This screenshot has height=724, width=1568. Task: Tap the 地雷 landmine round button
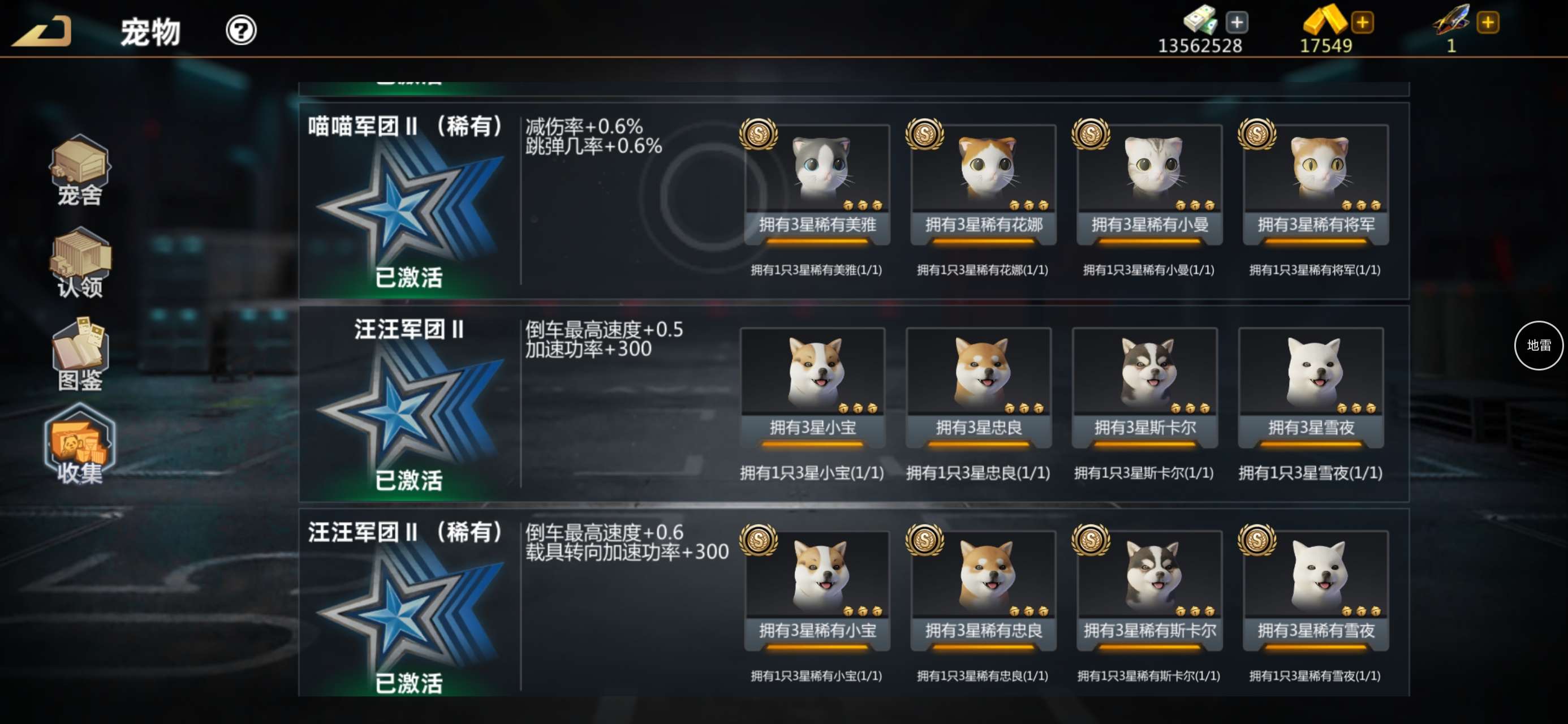(1538, 345)
